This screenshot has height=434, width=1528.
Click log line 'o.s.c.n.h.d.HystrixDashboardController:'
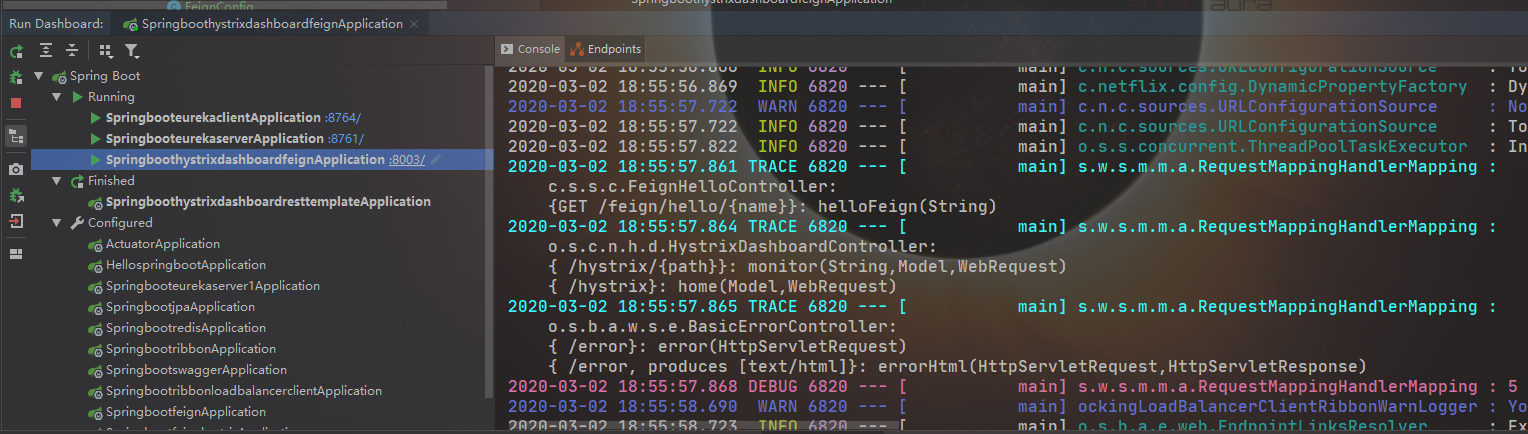[743, 246]
